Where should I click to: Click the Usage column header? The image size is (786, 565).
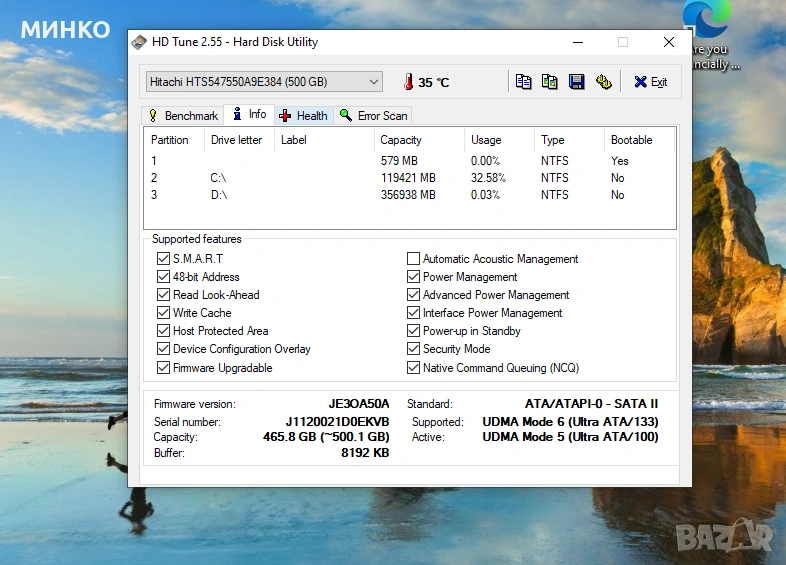coord(486,140)
